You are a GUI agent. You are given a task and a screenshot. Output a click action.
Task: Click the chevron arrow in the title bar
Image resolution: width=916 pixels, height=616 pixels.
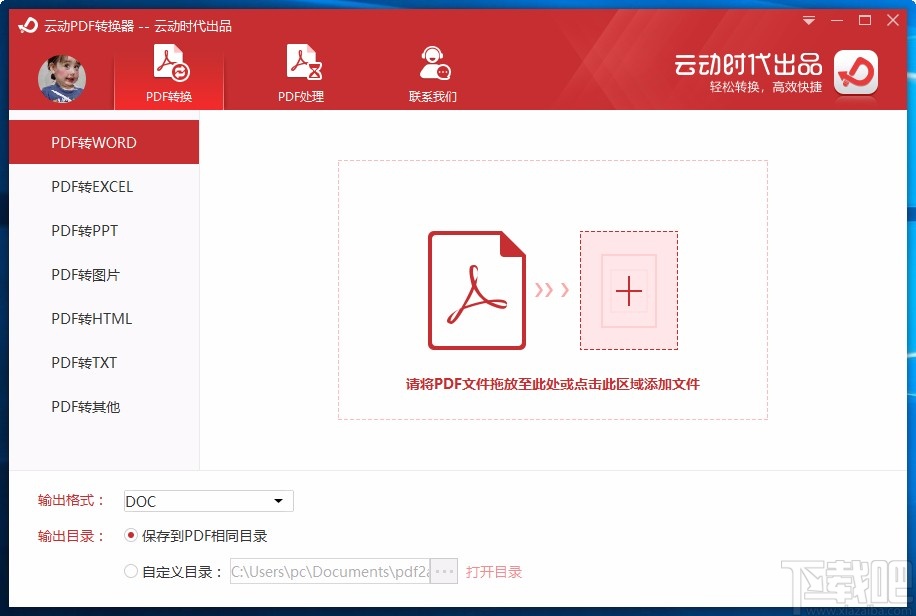(808, 20)
